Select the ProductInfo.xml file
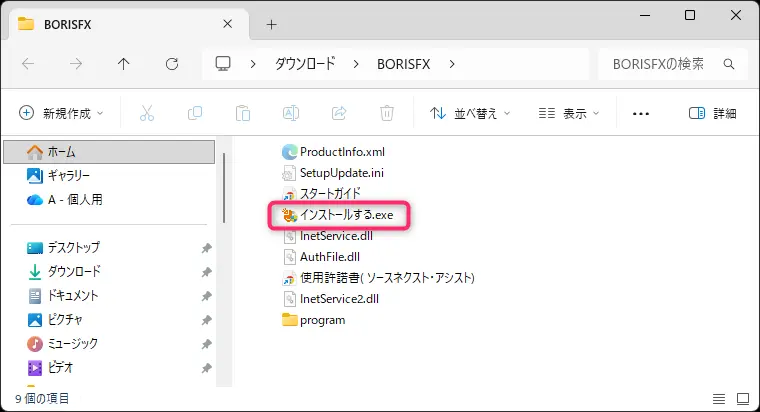The image size is (760, 412). tap(333, 152)
